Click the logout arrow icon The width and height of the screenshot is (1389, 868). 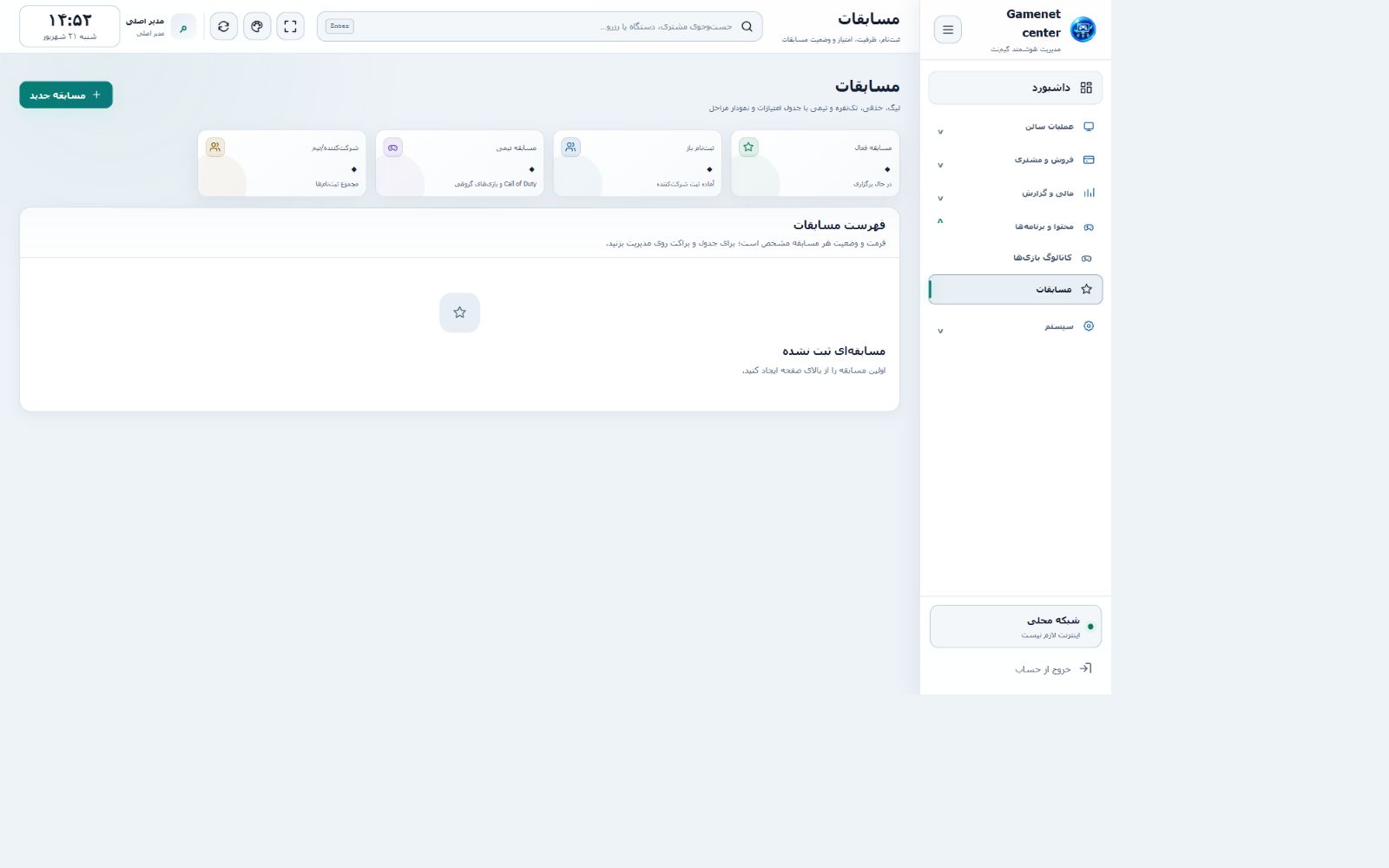[1085, 668]
